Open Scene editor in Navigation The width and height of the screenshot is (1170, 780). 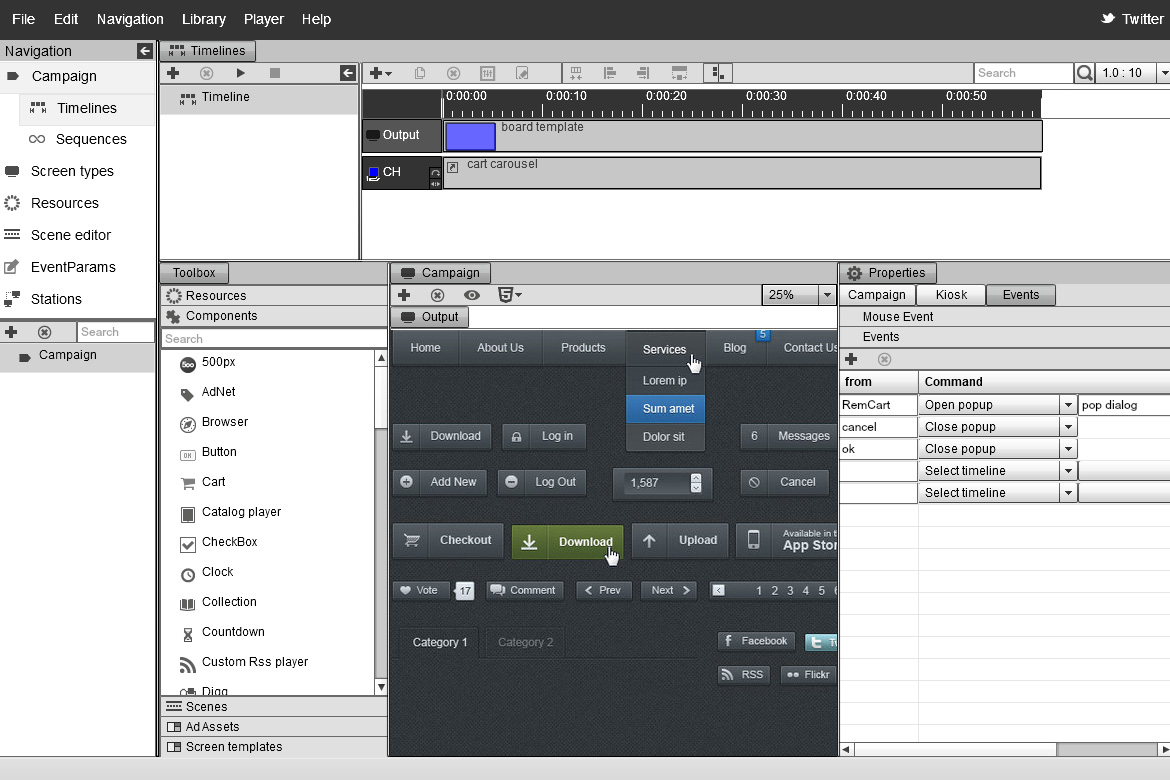(71, 235)
